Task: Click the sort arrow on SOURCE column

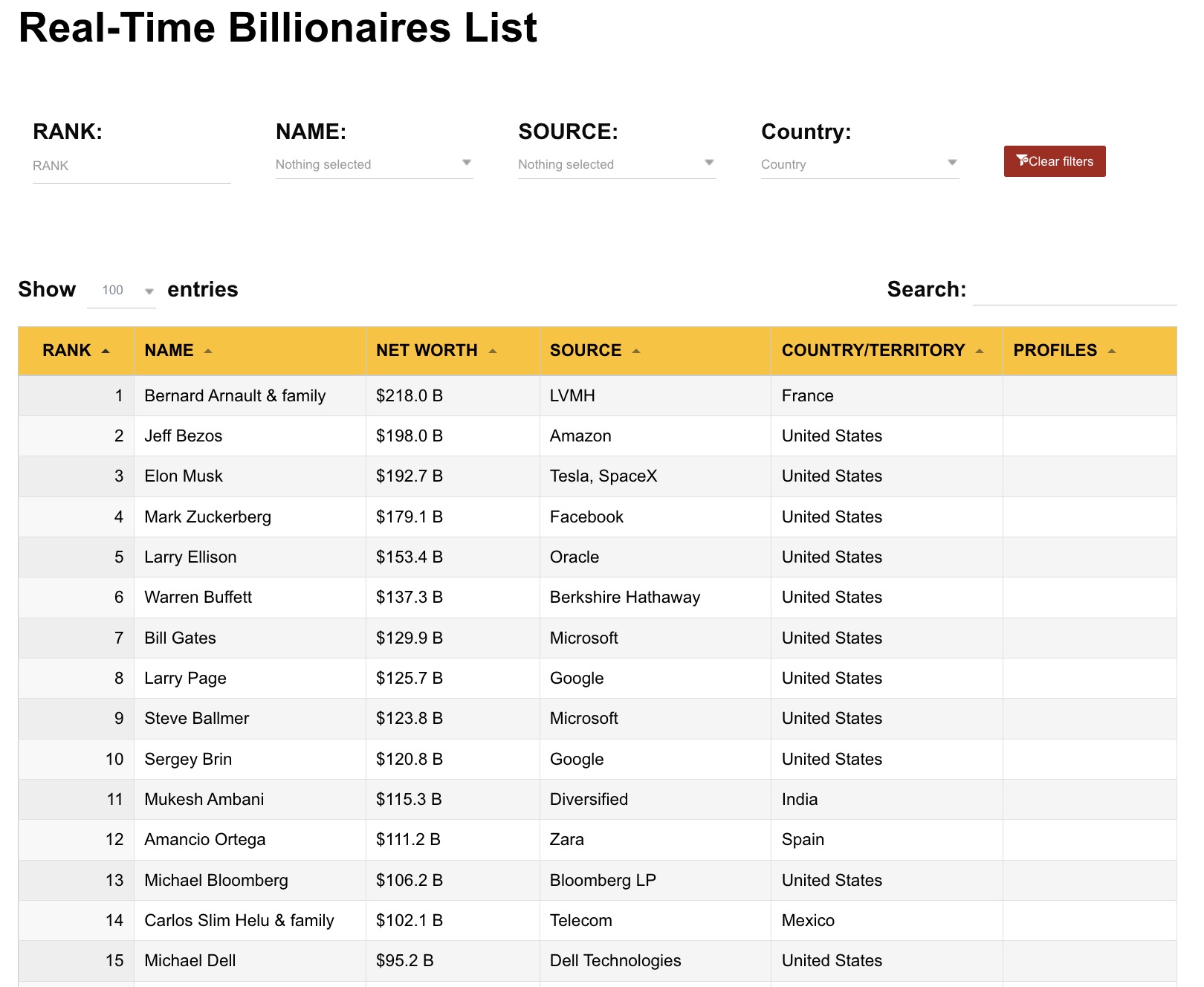Action: (x=636, y=349)
